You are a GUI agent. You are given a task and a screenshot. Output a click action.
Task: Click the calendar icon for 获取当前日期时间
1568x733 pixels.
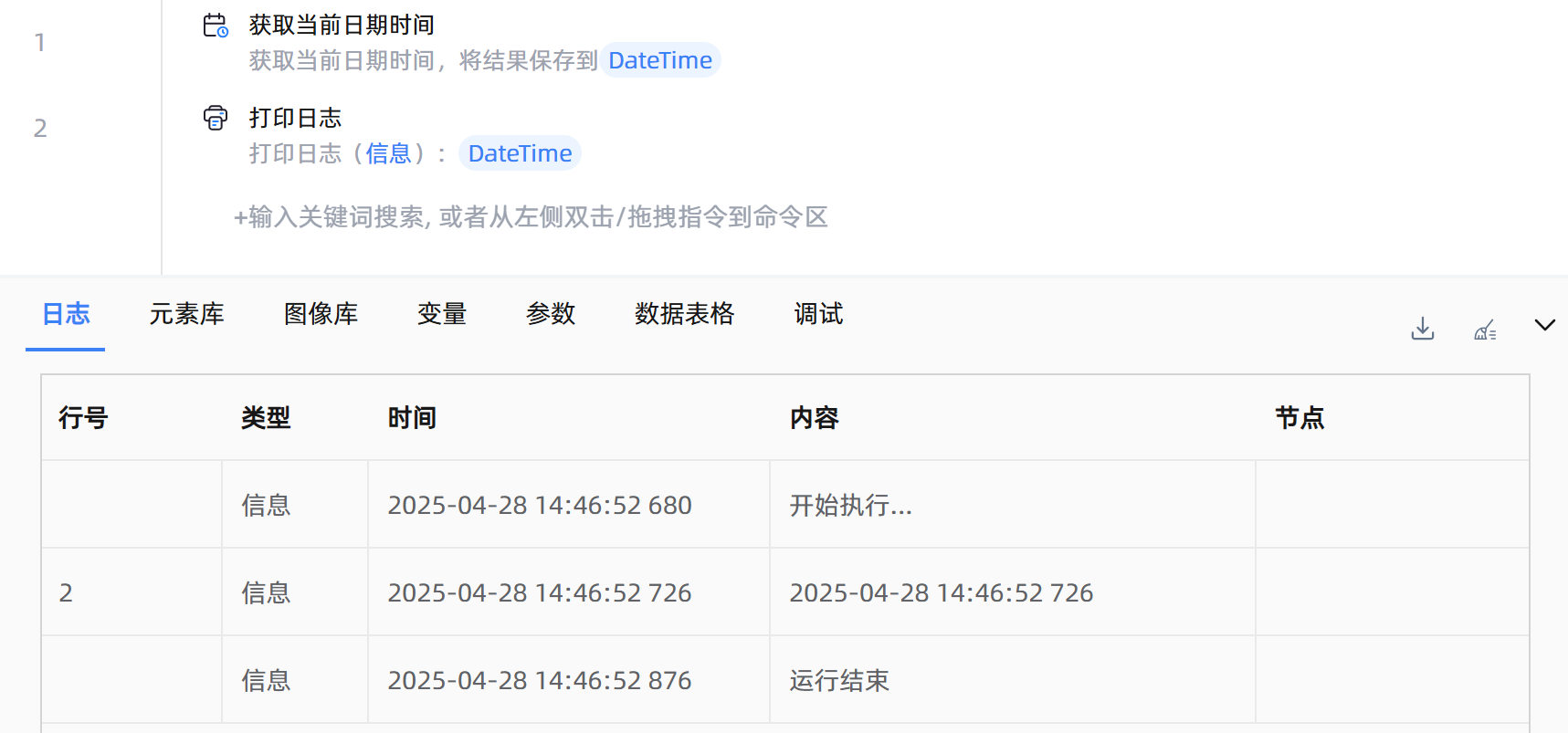(x=216, y=26)
